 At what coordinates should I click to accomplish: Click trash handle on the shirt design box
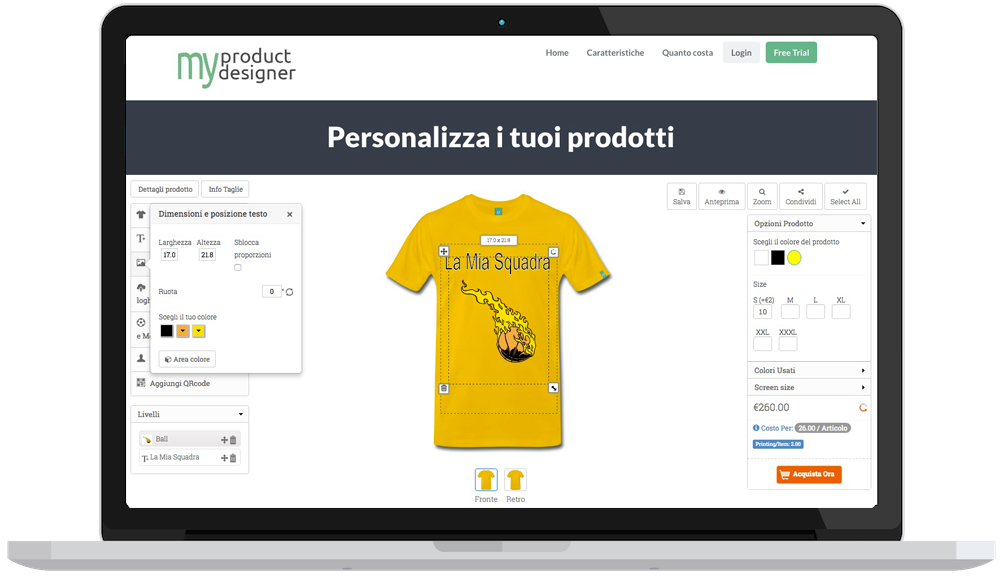tap(444, 389)
